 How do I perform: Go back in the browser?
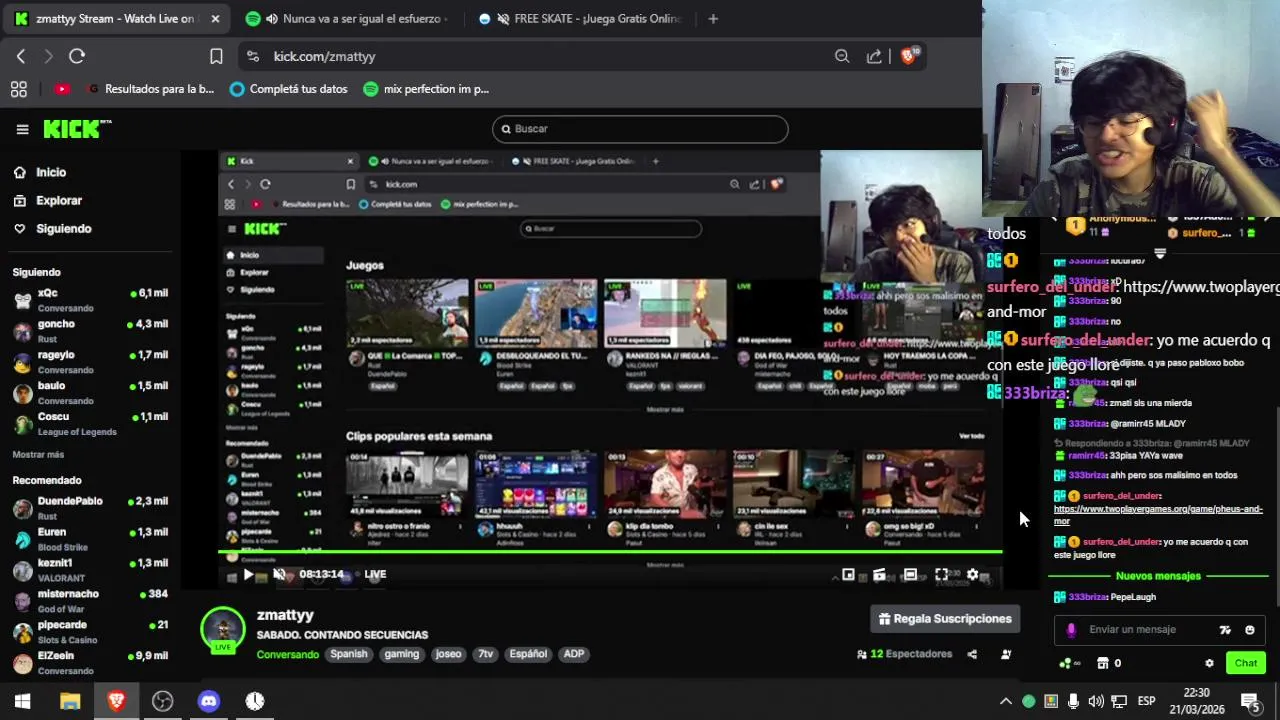[x=21, y=57]
